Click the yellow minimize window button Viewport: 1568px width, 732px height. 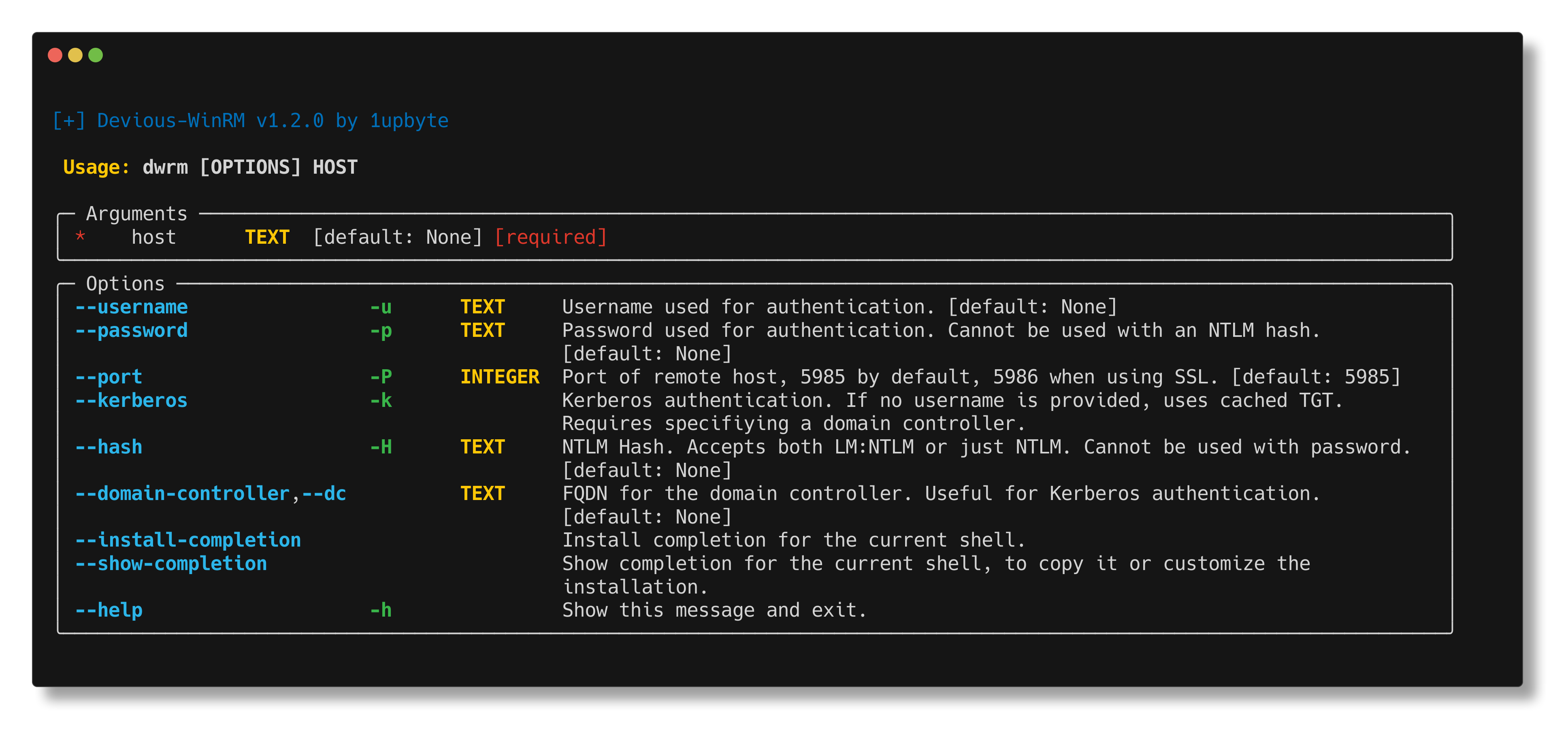[75, 55]
